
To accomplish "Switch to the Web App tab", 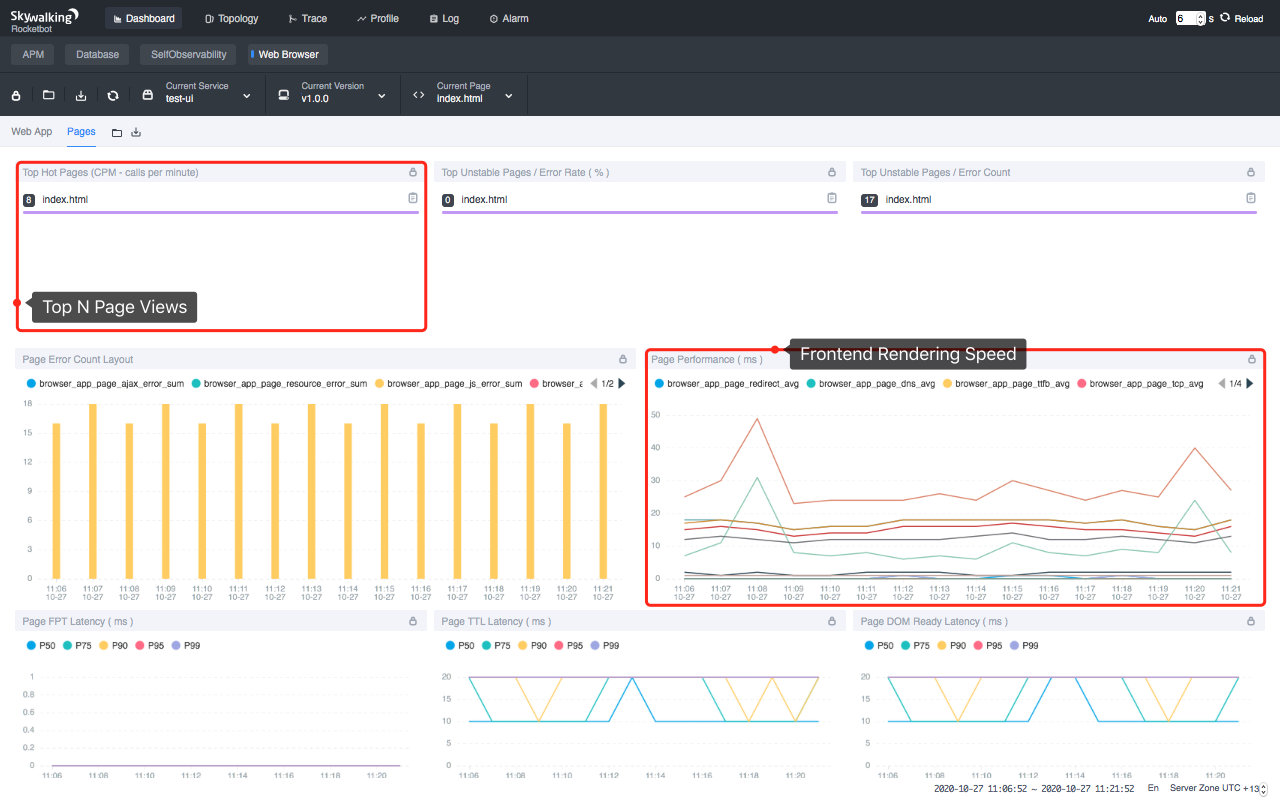I will coord(31,131).
